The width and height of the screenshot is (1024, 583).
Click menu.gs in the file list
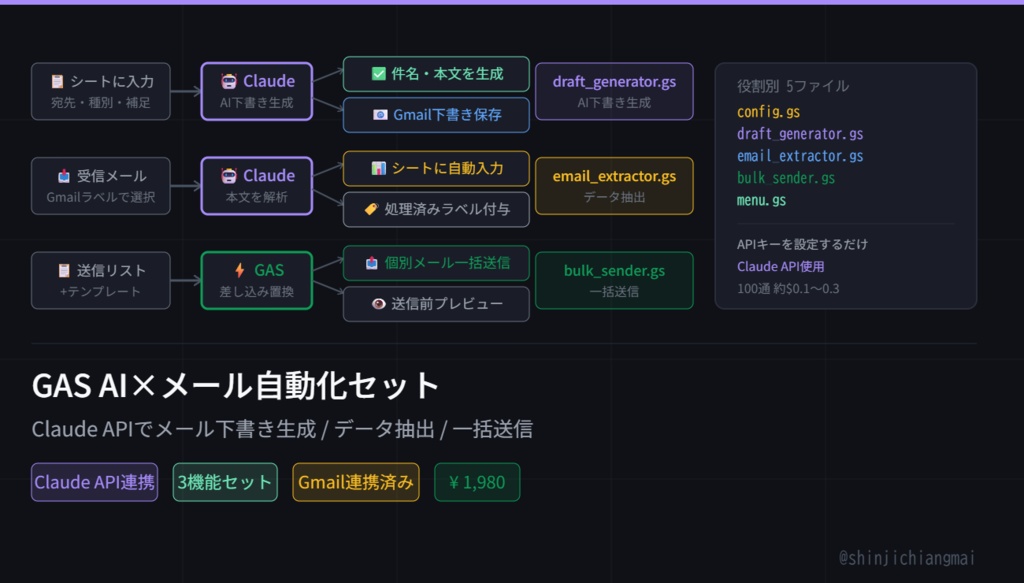pos(761,200)
